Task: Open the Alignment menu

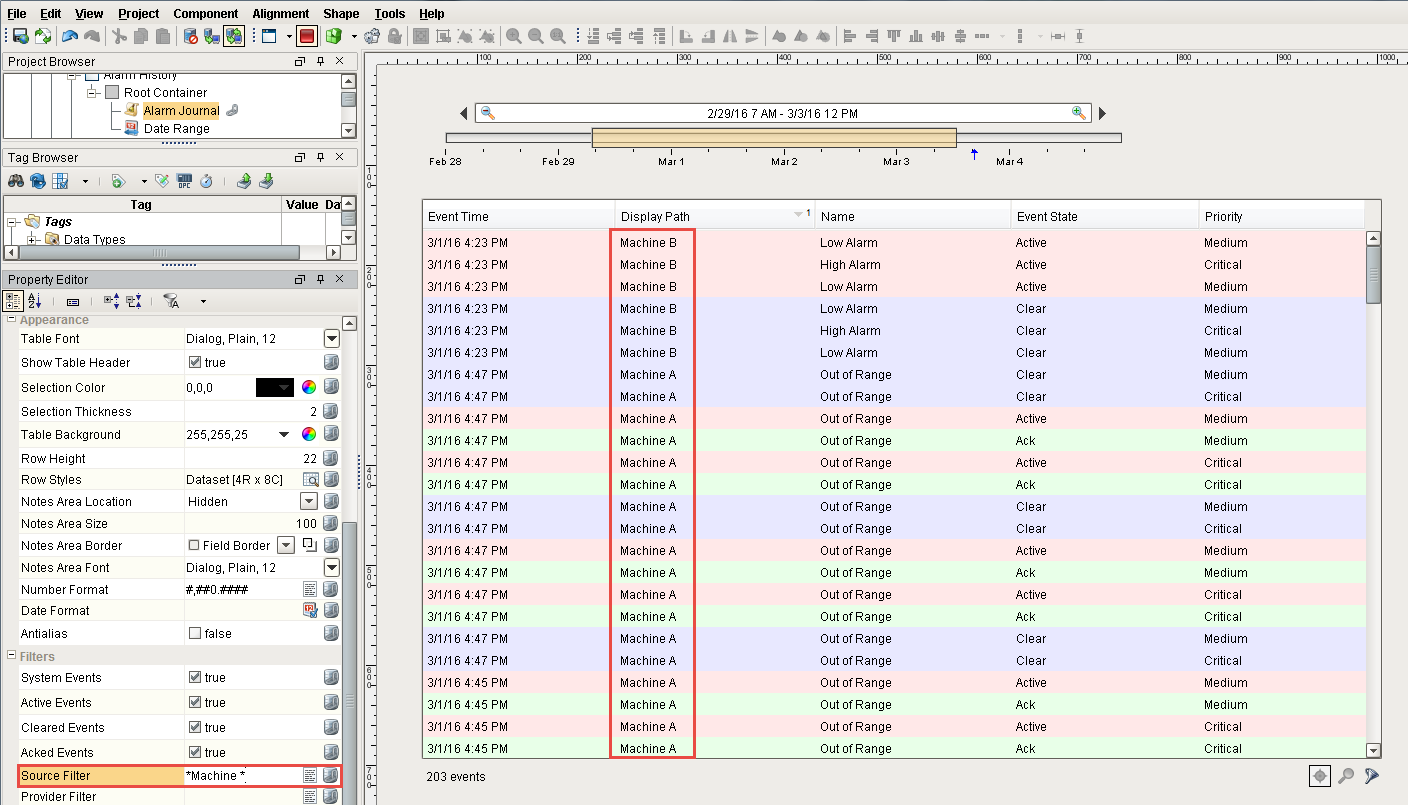Action: 279,13
